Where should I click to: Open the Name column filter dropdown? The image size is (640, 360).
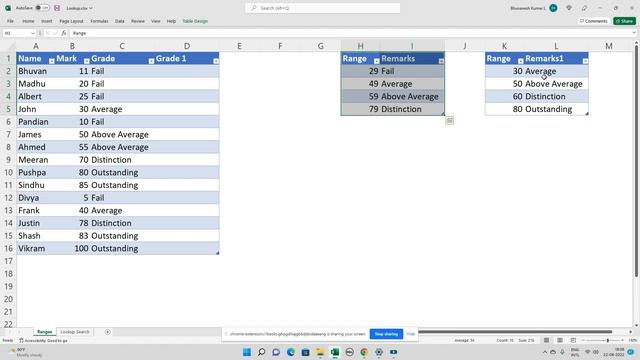51,61
